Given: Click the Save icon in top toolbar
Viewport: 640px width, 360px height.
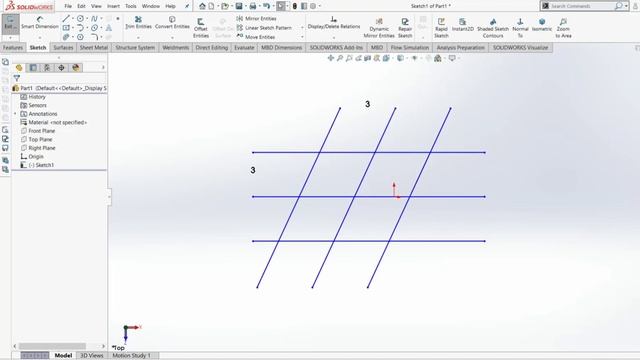Looking at the screenshot, I should click(239, 6).
